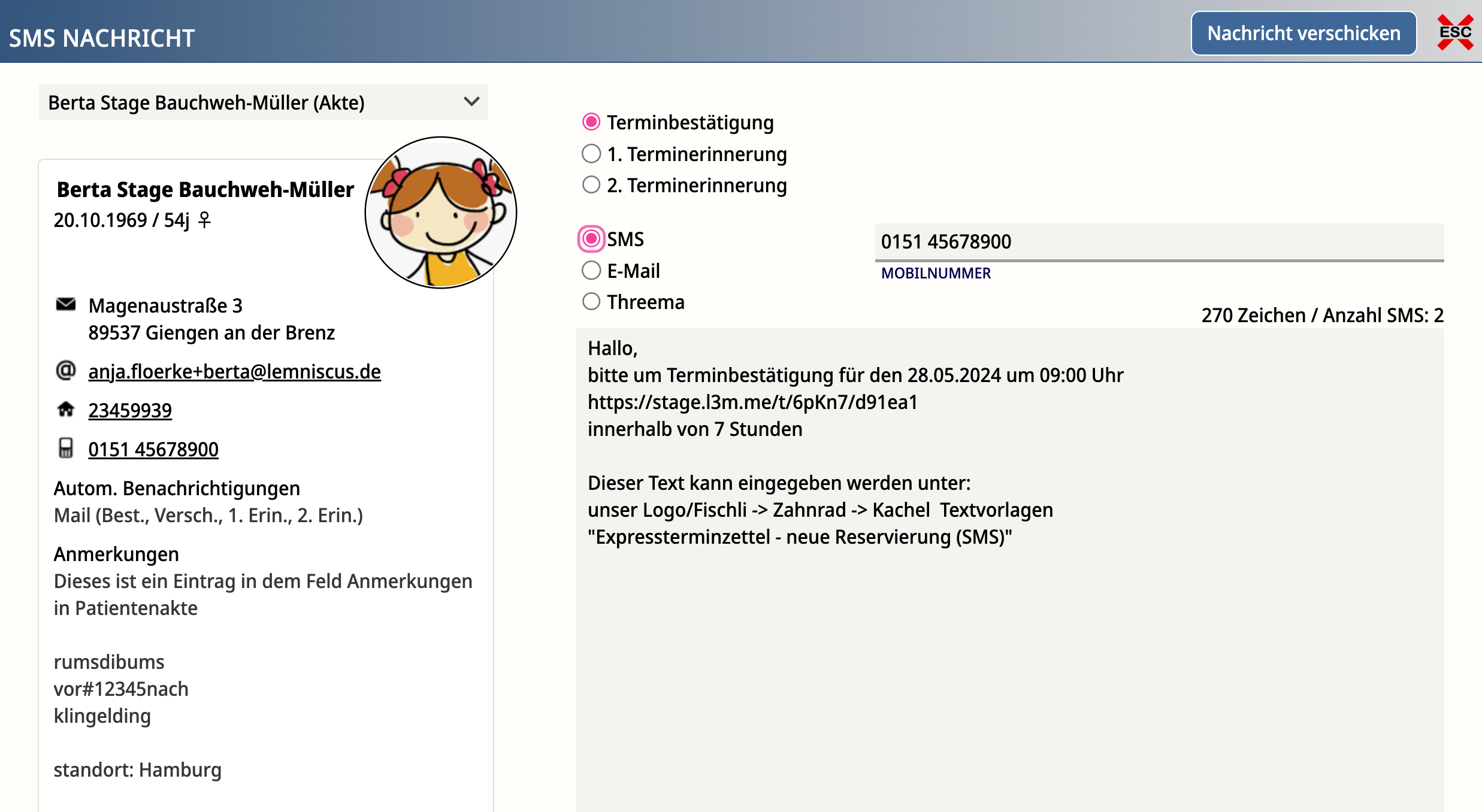
Task: Click inside the SMS message text area
Action: tap(1009, 629)
